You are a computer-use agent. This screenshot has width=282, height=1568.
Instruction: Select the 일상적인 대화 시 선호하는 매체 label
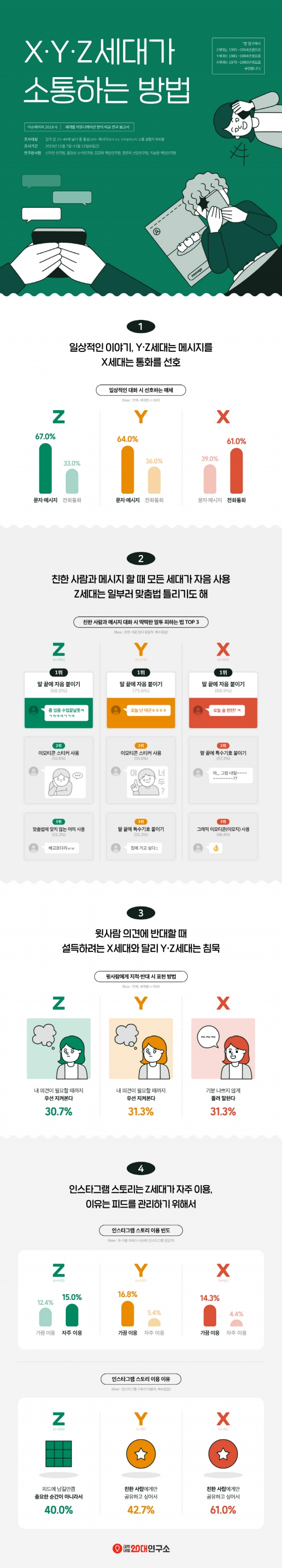pos(141,390)
